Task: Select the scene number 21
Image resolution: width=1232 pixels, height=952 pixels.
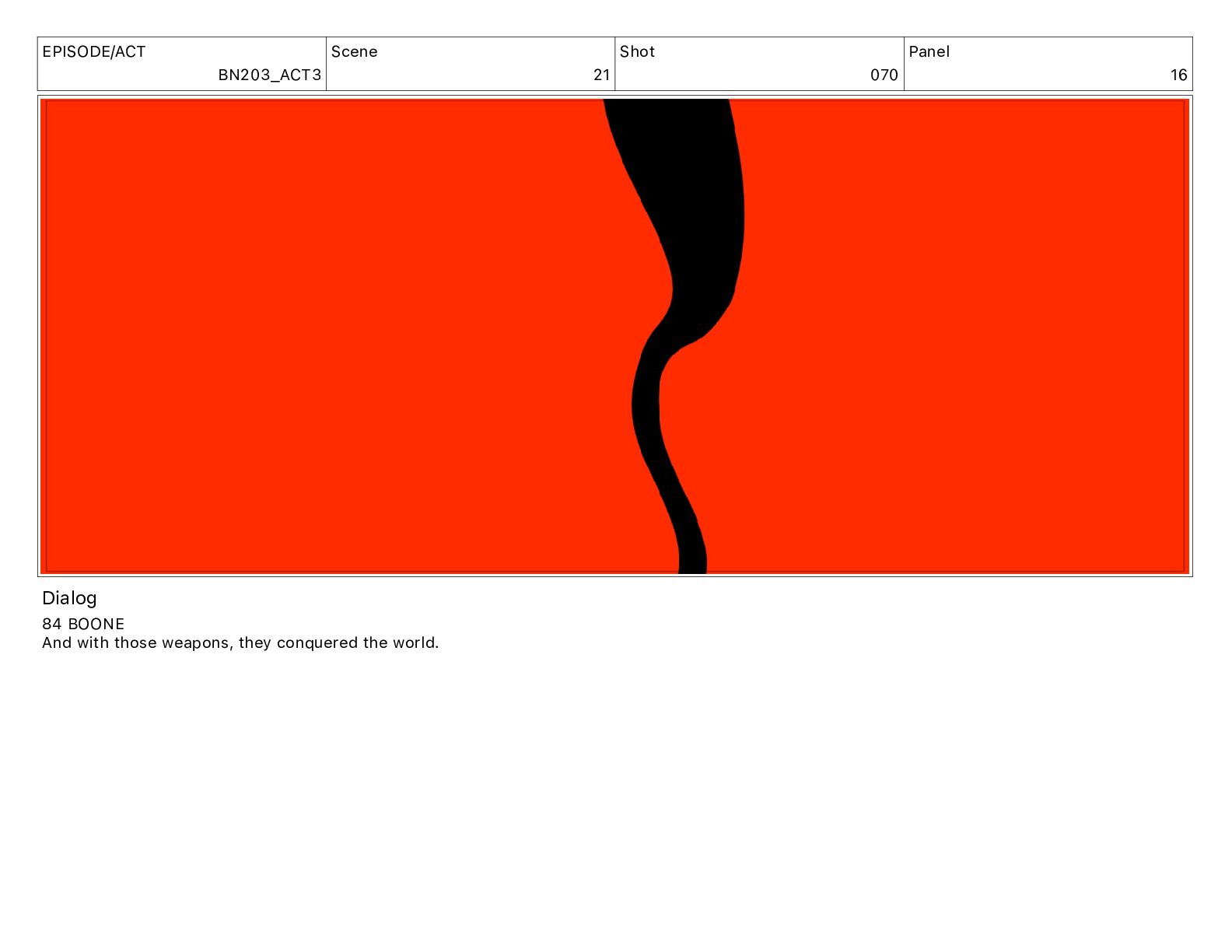Action: (x=601, y=75)
